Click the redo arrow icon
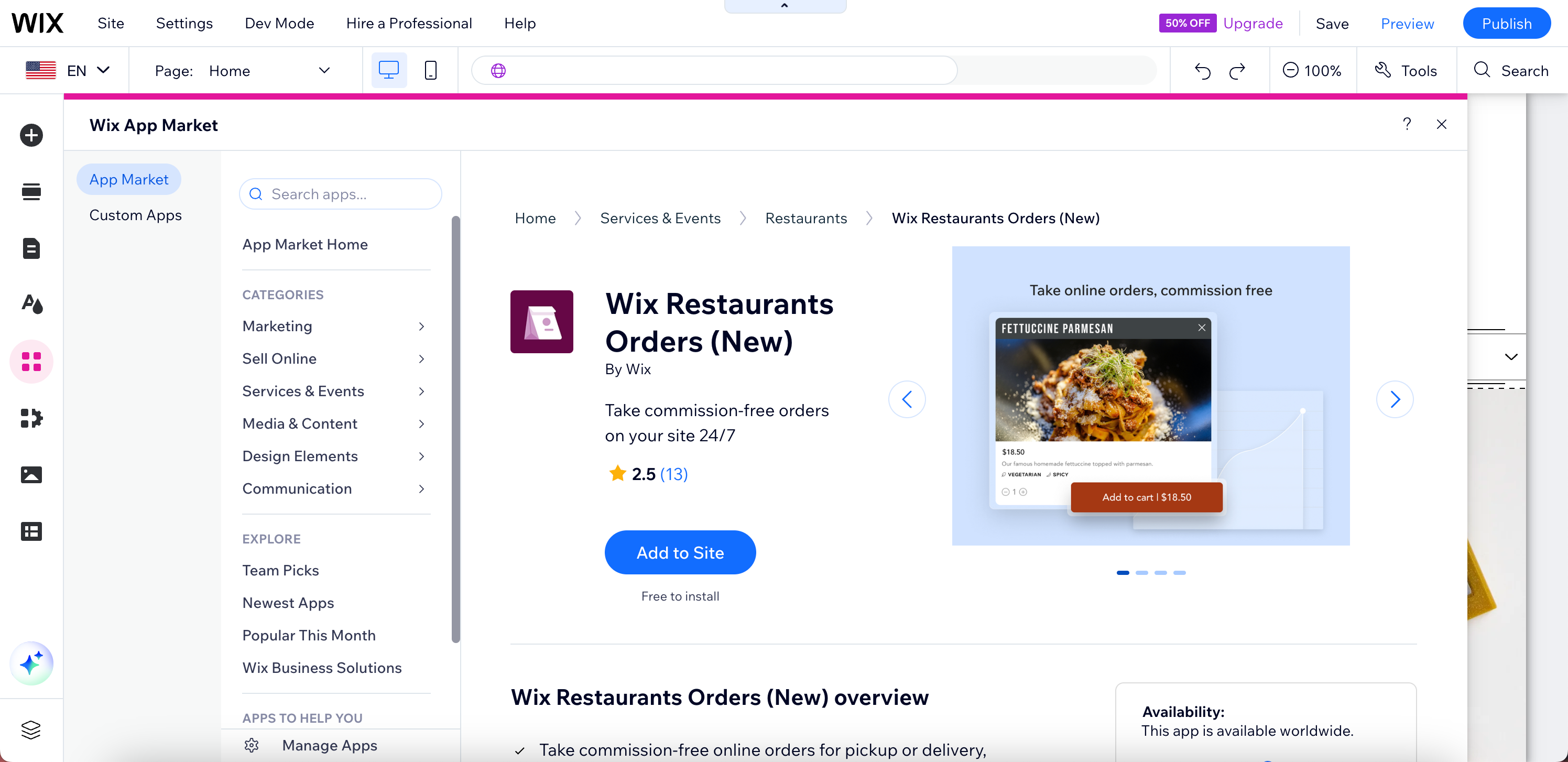Viewport: 1568px width, 762px height. (1238, 70)
